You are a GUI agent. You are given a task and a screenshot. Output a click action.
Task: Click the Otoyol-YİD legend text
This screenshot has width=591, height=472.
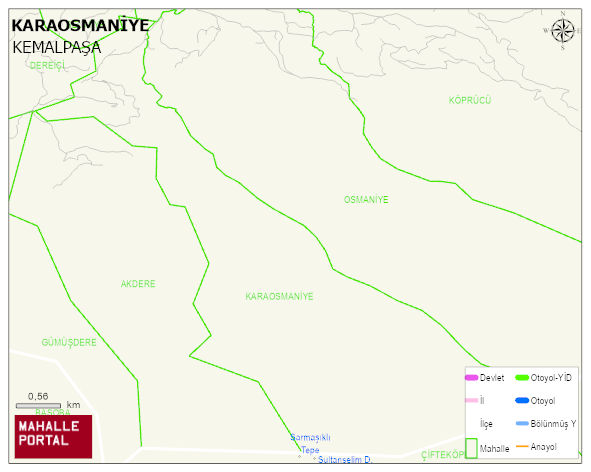pos(551,377)
